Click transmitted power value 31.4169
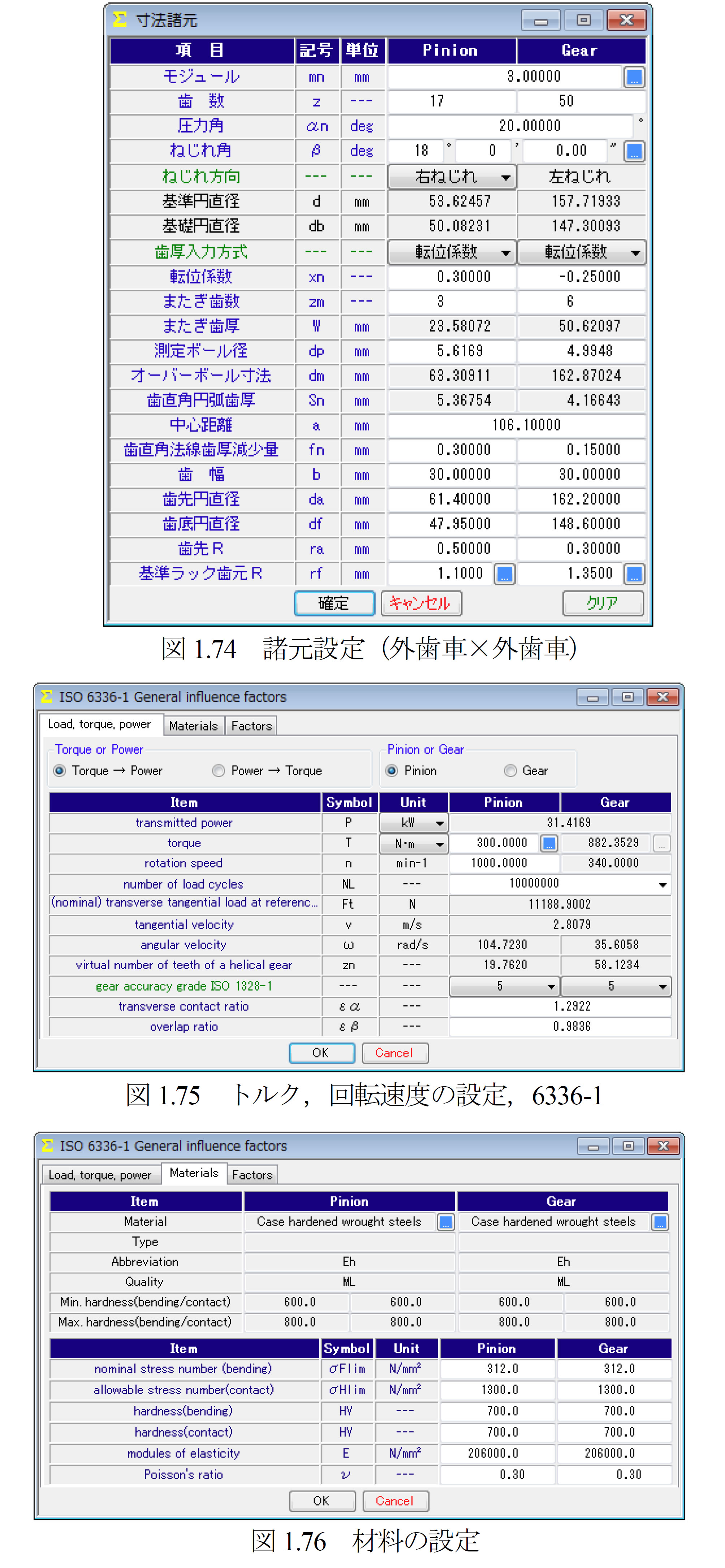725x1568 pixels. point(560,823)
